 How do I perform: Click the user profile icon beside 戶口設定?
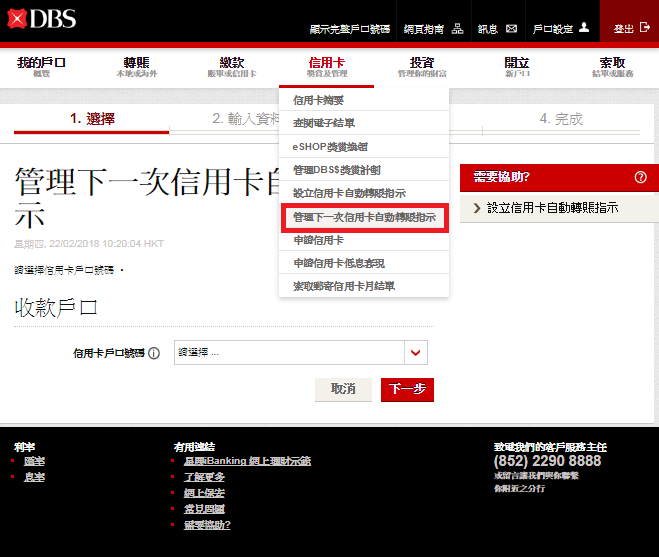coord(584,29)
